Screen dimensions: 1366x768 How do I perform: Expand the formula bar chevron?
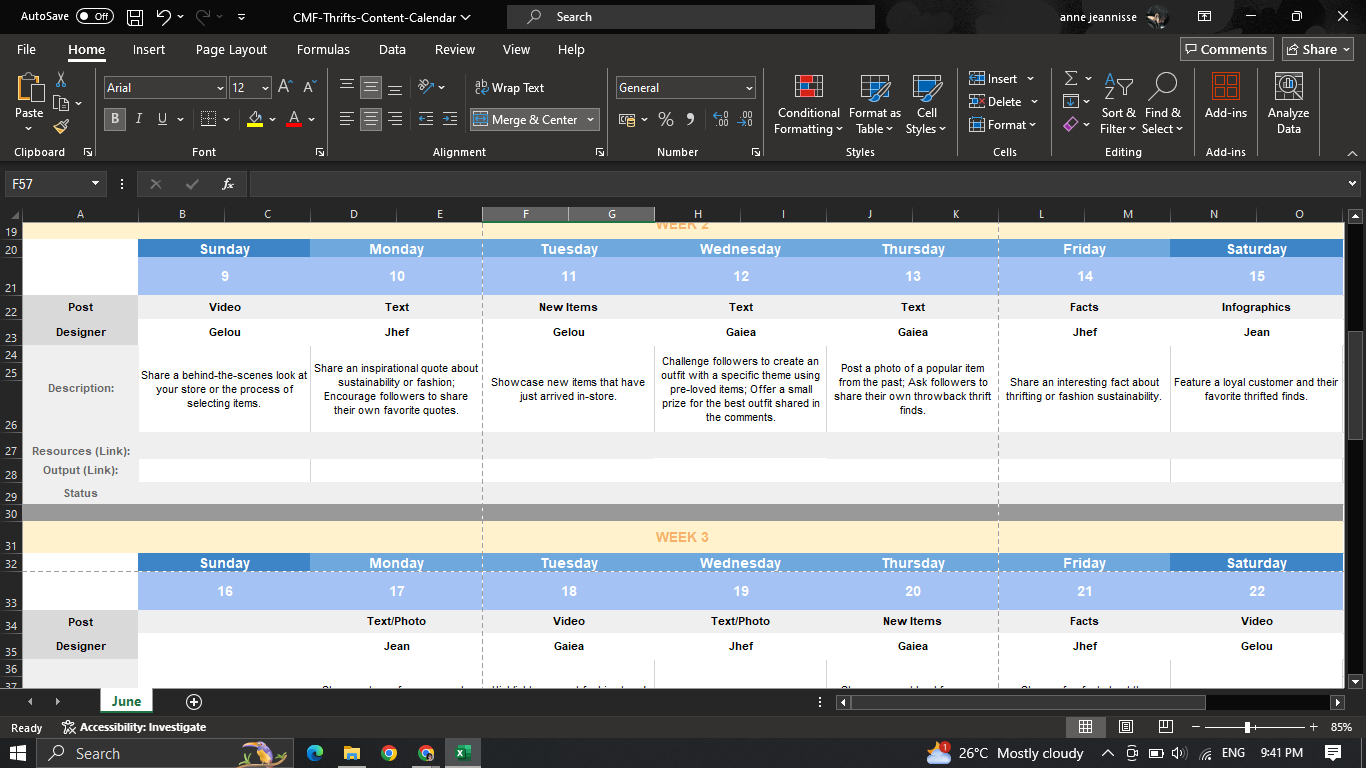click(x=1353, y=184)
